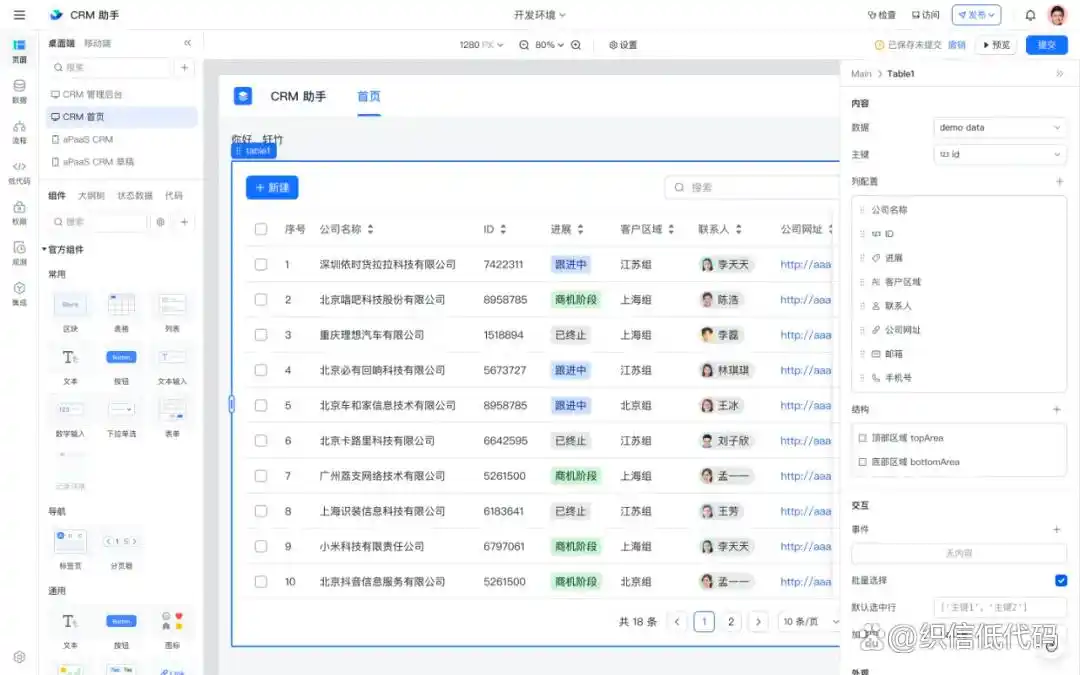The width and height of the screenshot is (1080, 675).
Task: Open the 主键 id dropdown
Action: (999, 154)
